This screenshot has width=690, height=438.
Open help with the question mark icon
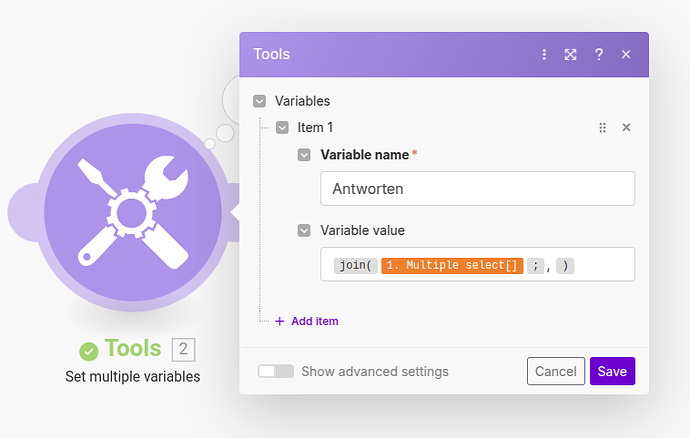598,54
